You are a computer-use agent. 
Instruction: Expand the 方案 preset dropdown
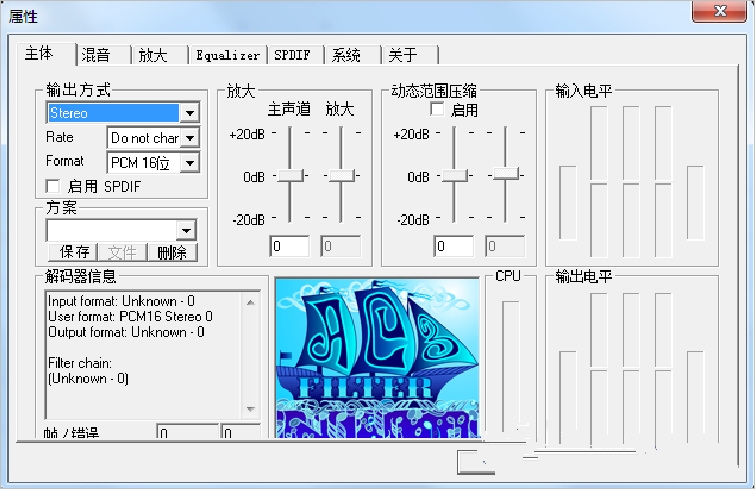186,231
